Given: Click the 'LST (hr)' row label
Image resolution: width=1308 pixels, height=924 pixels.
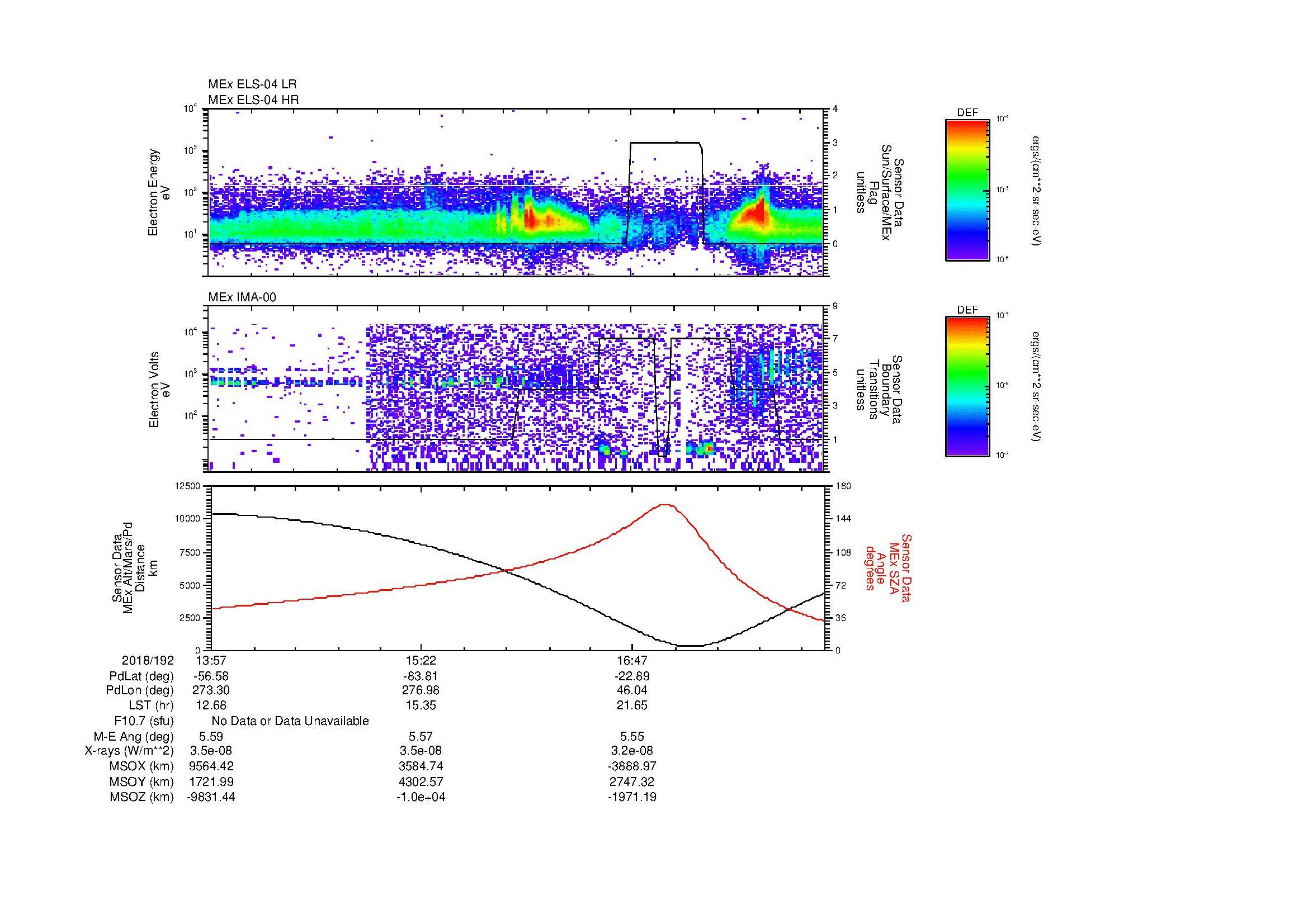Looking at the screenshot, I should (151, 705).
